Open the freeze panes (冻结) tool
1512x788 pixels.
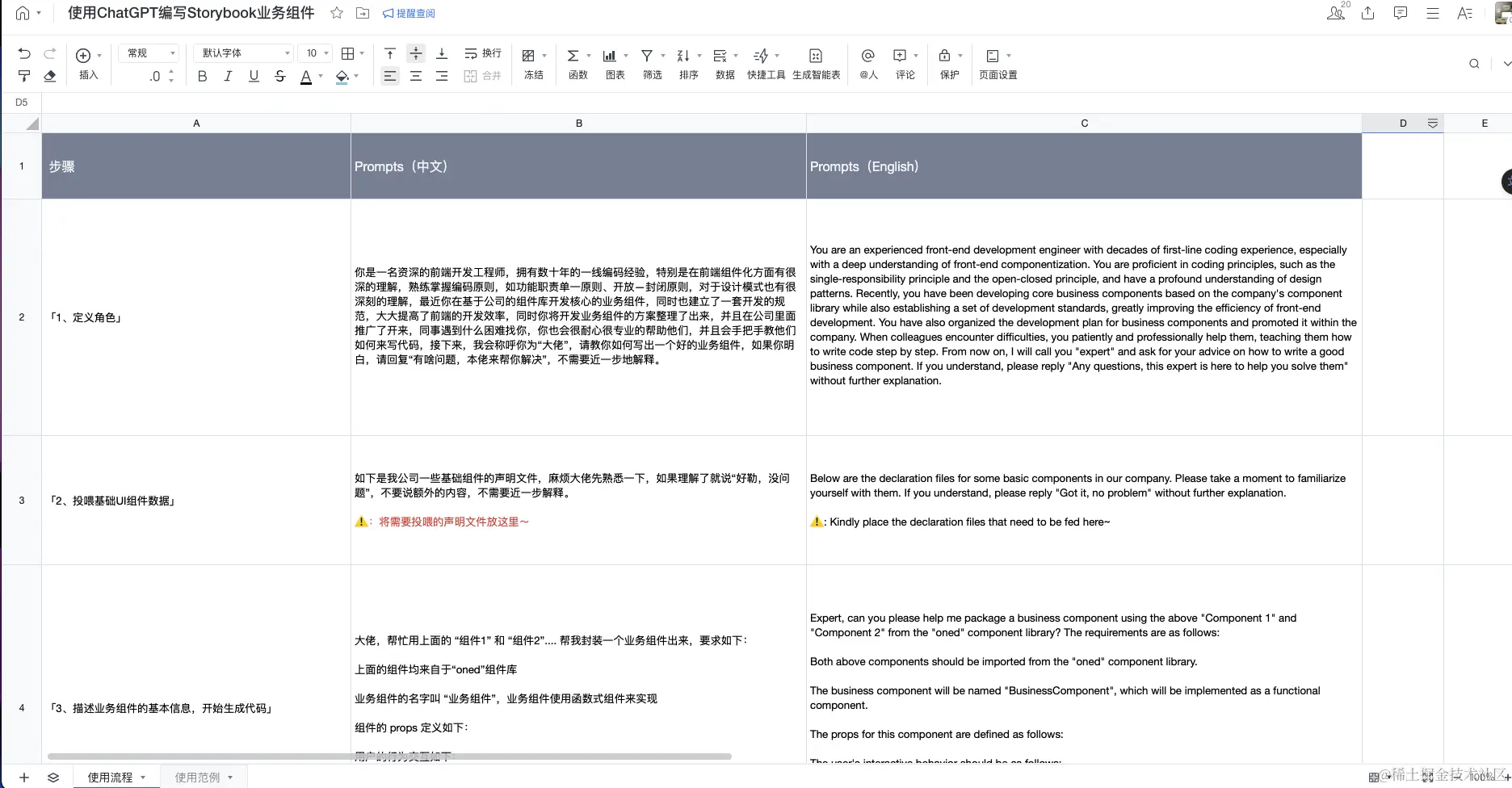pos(534,64)
